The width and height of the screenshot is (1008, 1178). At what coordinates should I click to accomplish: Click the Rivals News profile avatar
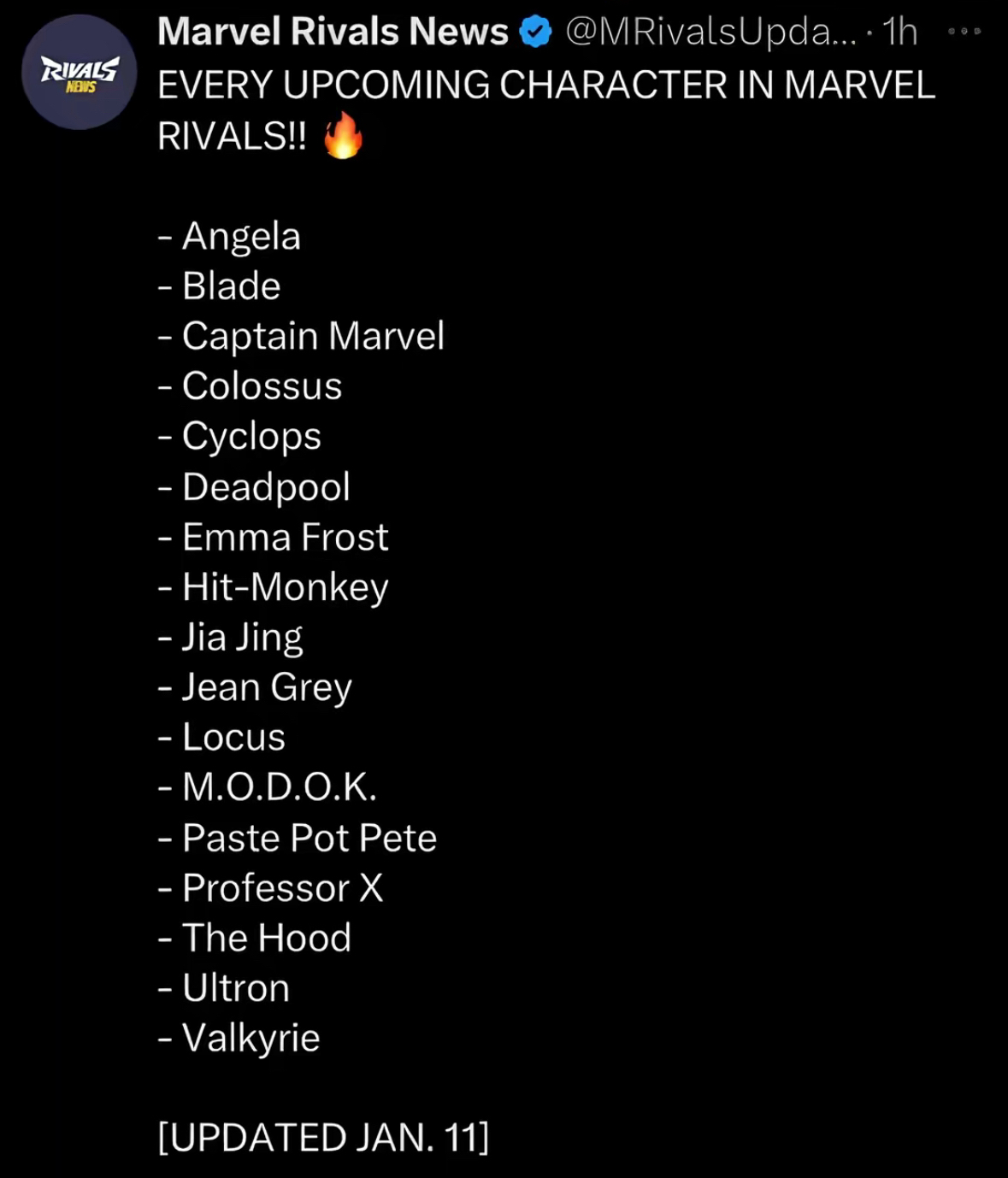click(x=79, y=72)
